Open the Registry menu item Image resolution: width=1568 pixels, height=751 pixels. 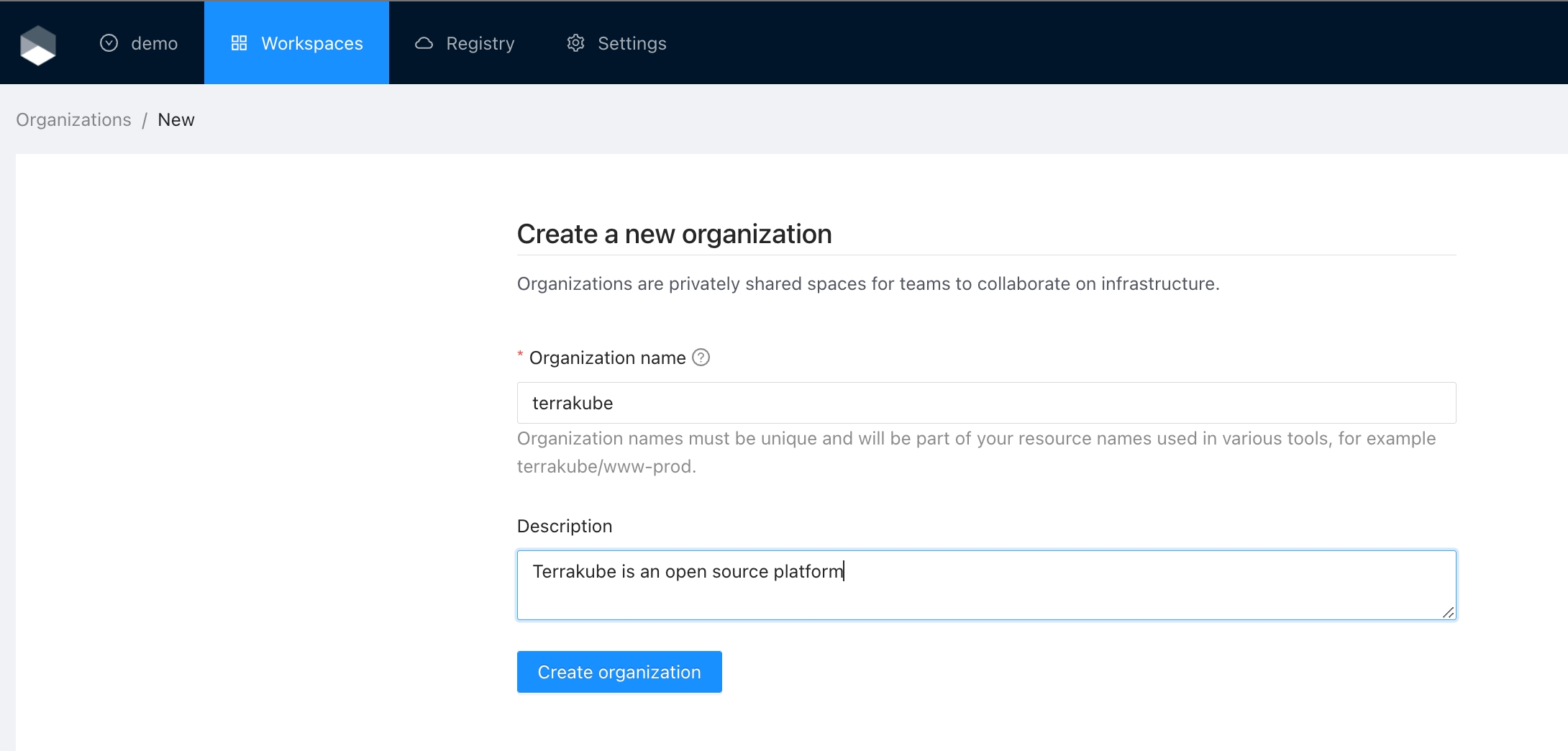[480, 43]
